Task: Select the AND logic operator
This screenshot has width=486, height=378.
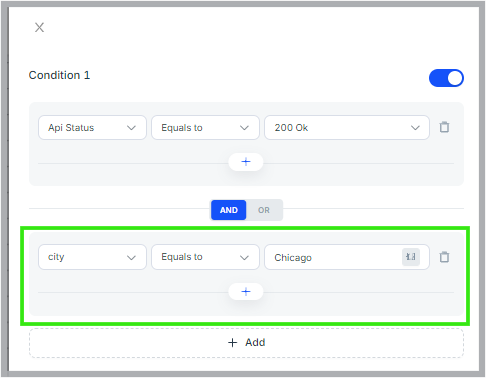Action: pos(229,210)
